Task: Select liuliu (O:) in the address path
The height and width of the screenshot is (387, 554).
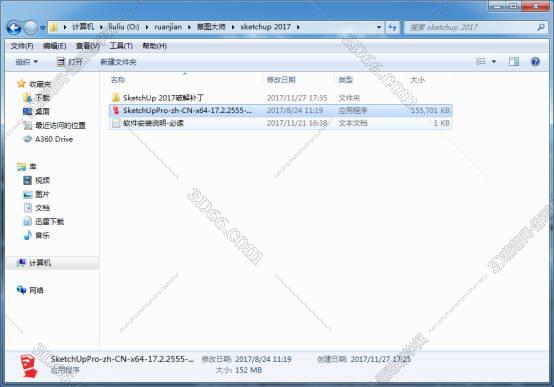Action: (x=123, y=27)
